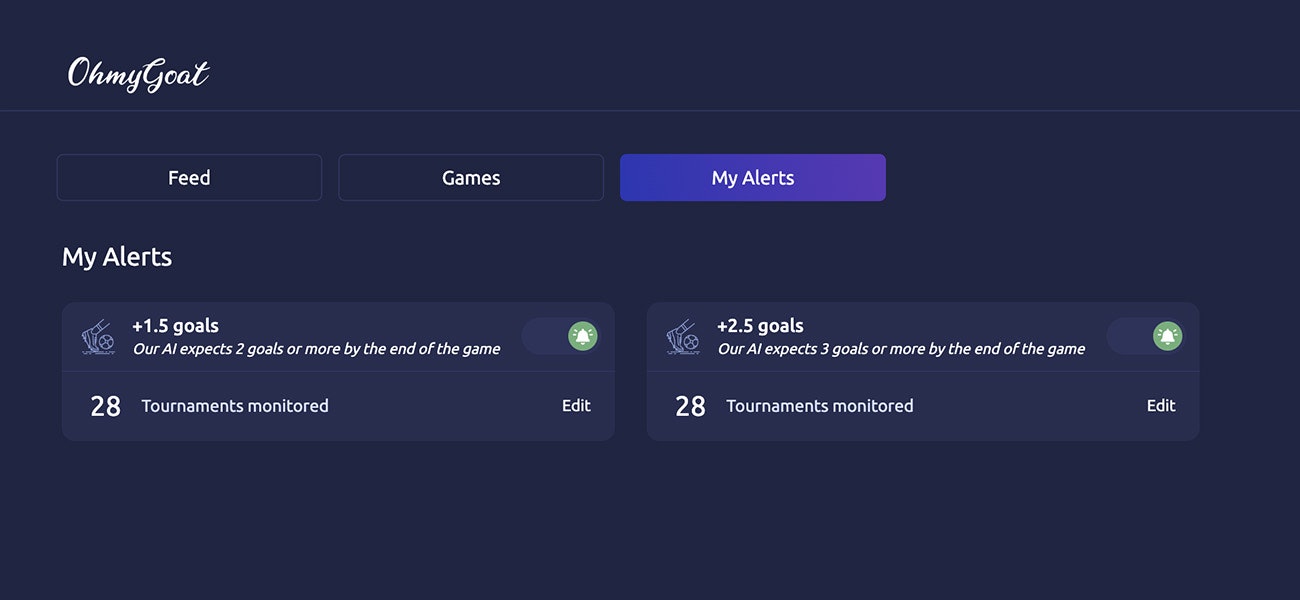Click the soccer kick icon on +1.5 goals card
The image size is (1300, 600).
99,337
